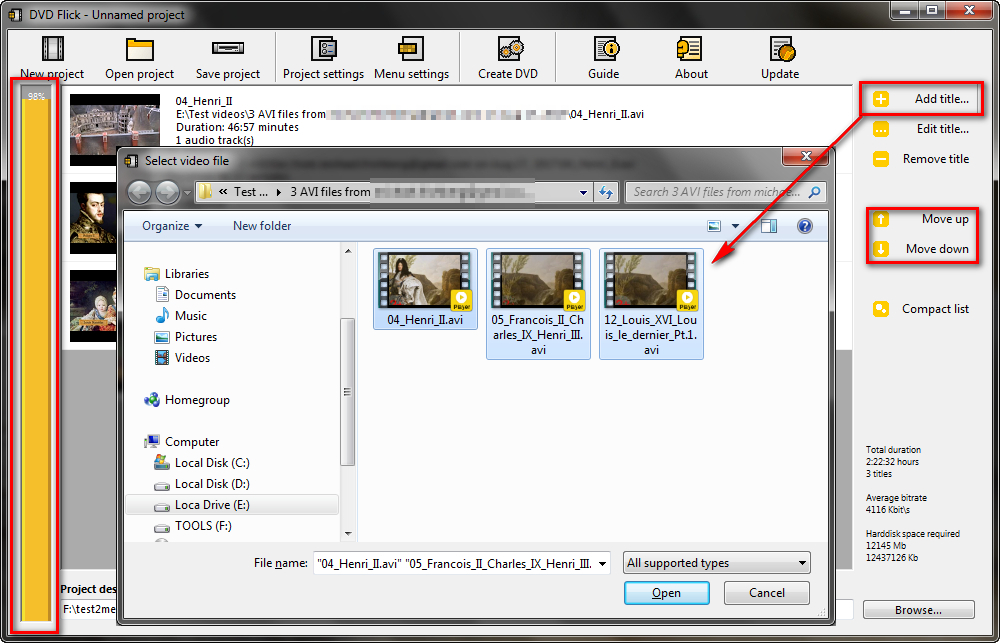Viewport: 1000px width, 643px height.
Task: Click the New project toolbar icon
Action: [x=52, y=50]
